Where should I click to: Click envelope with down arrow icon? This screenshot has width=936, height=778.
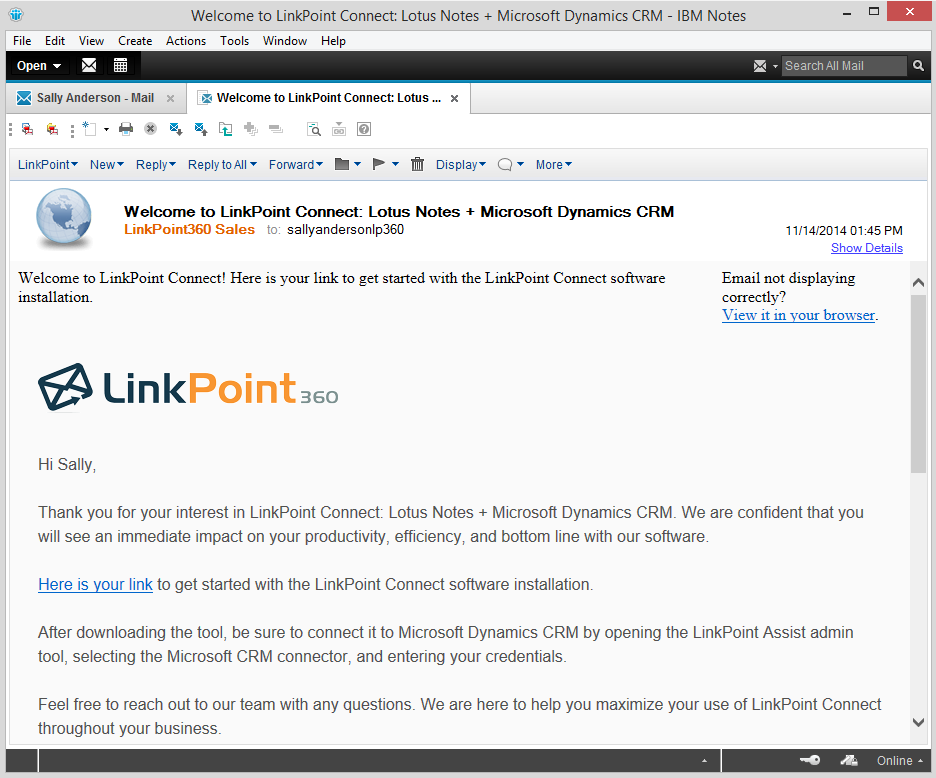pyautogui.click(x=176, y=129)
